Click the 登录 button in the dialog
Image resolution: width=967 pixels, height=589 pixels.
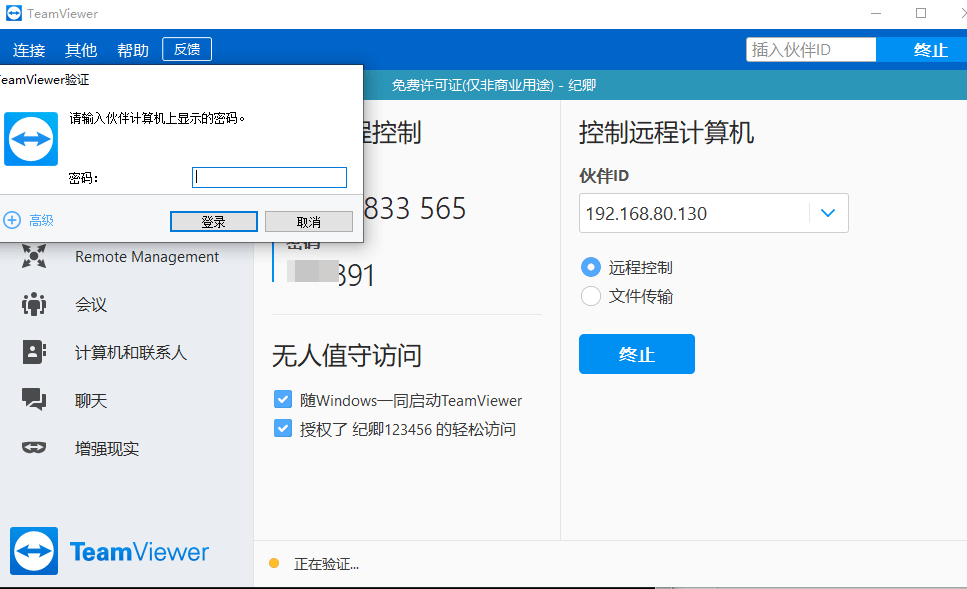point(213,221)
